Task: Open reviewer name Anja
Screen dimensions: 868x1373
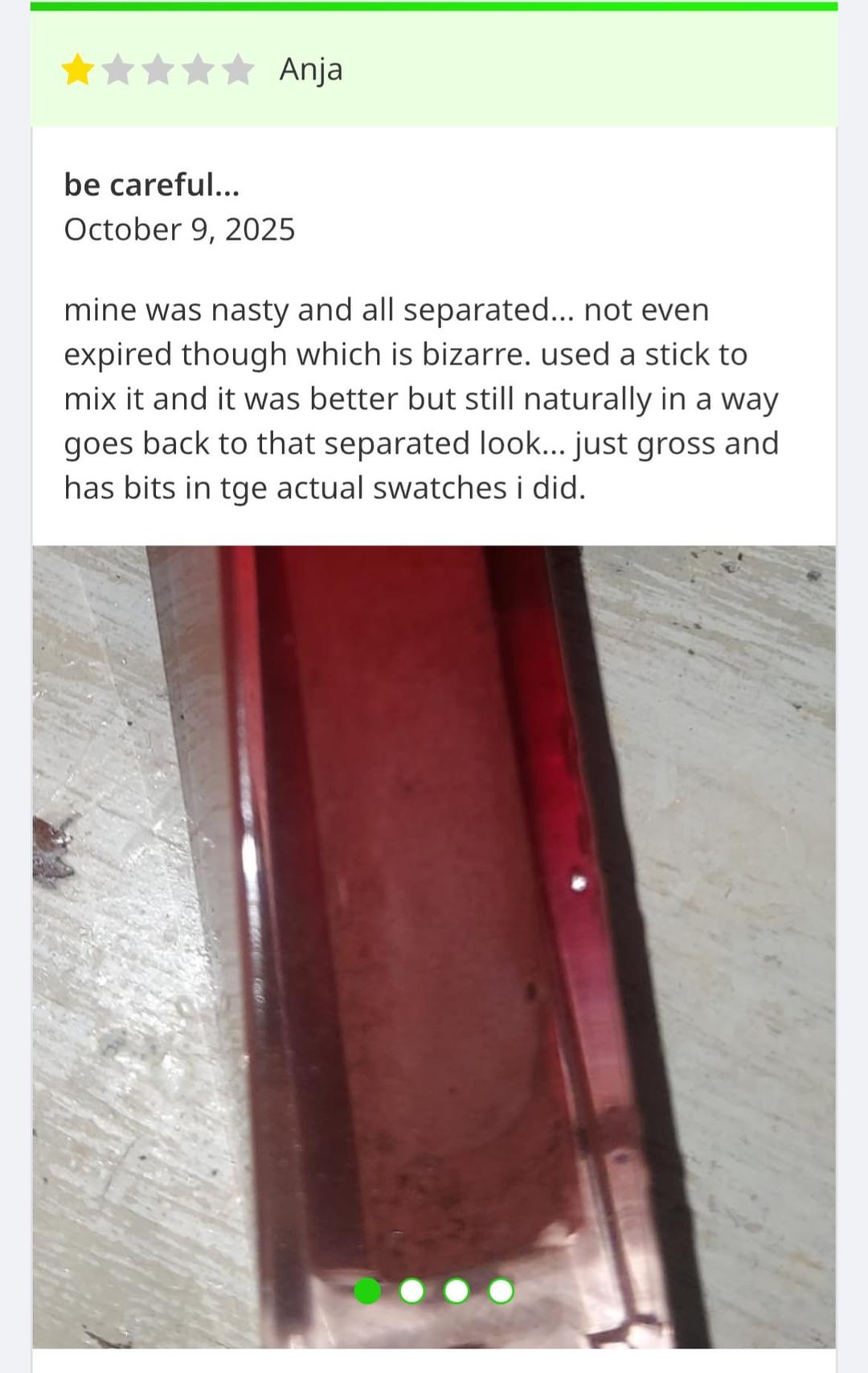Action: [x=311, y=70]
